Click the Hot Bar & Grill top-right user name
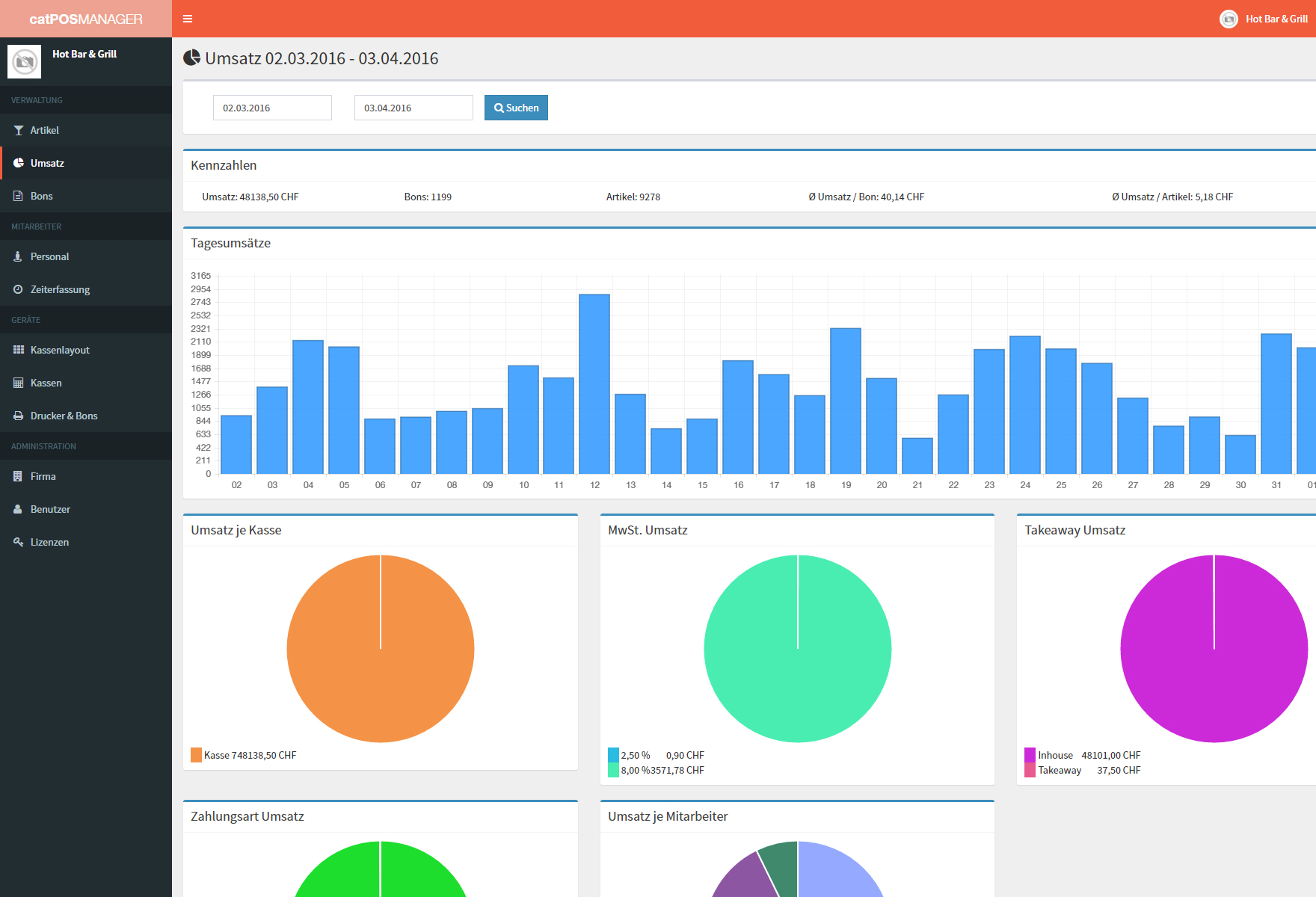The image size is (1316, 897). click(x=1276, y=19)
